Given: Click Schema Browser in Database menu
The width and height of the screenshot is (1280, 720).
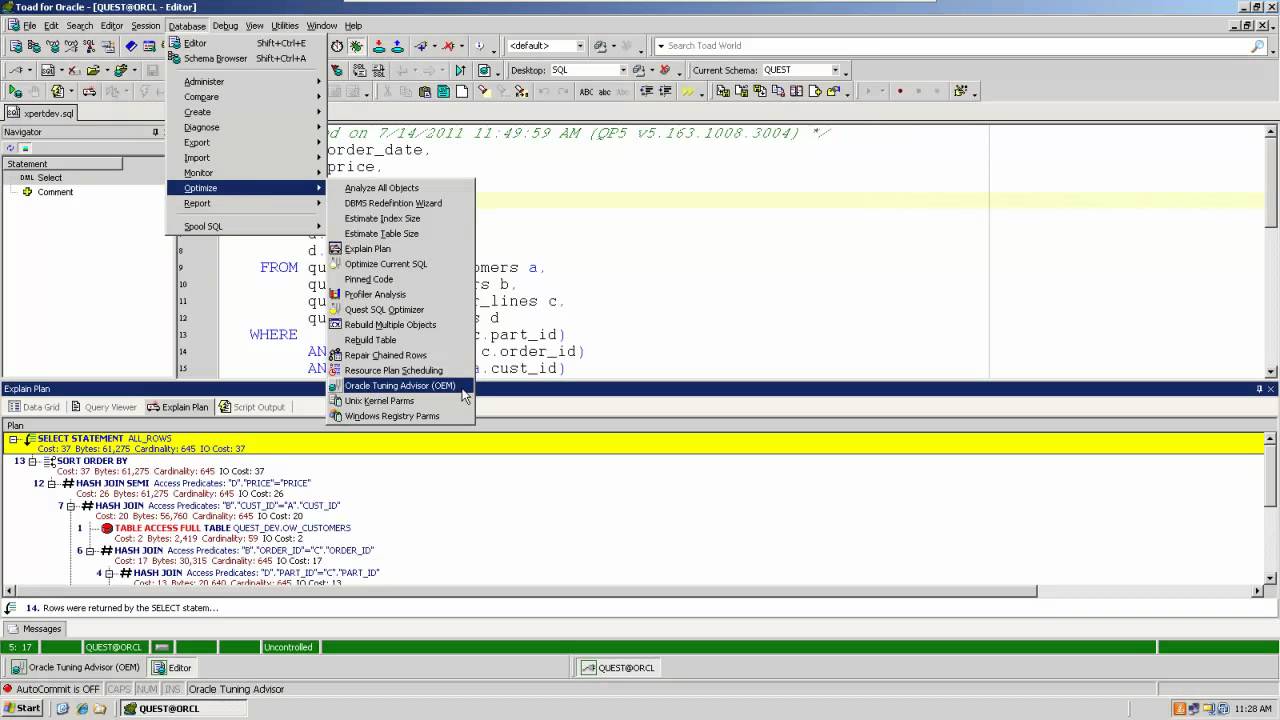Looking at the screenshot, I should (x=245, y=59).
